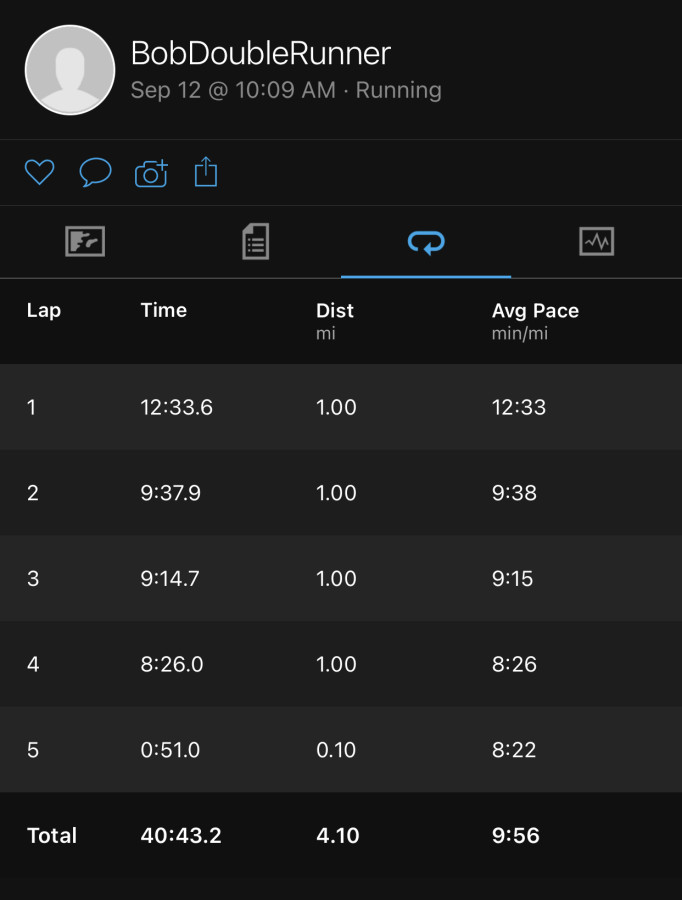Select the laps tab icon
The height and width of the screenshot is (900, 682).
[x=426, y=242]
